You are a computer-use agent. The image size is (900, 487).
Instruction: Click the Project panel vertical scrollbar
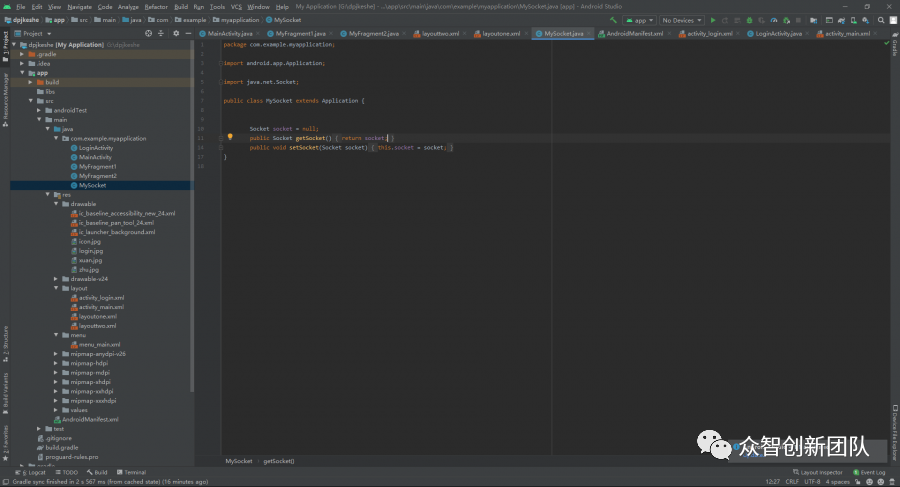[192, 218]
